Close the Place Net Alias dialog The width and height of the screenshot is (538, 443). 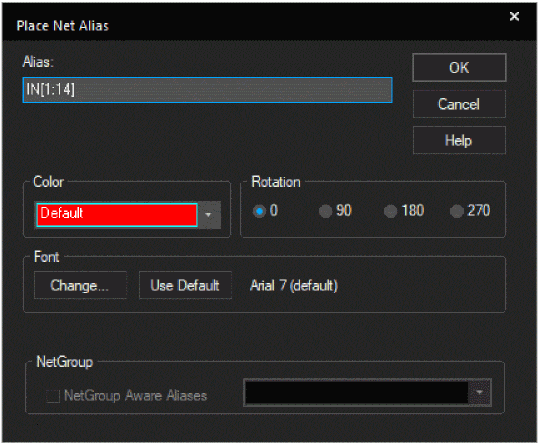point(514,16)
